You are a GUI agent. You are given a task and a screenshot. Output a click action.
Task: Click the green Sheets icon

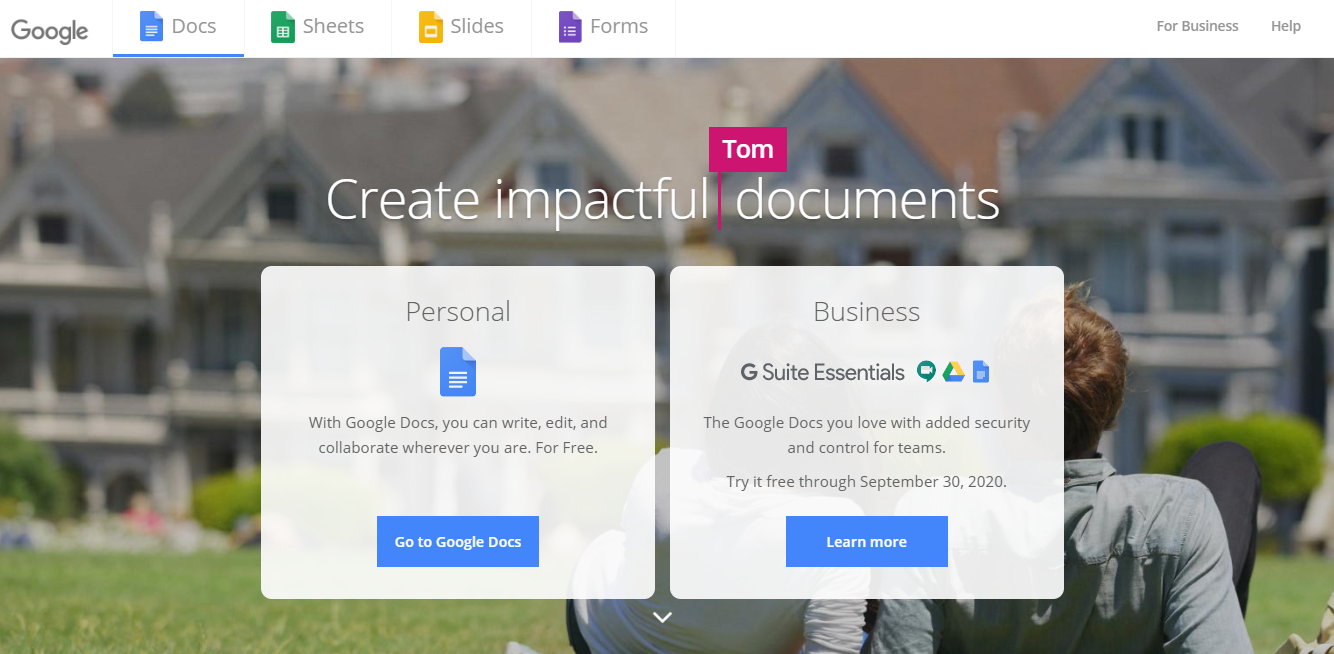pyautogui.click(x=283, y=27)
